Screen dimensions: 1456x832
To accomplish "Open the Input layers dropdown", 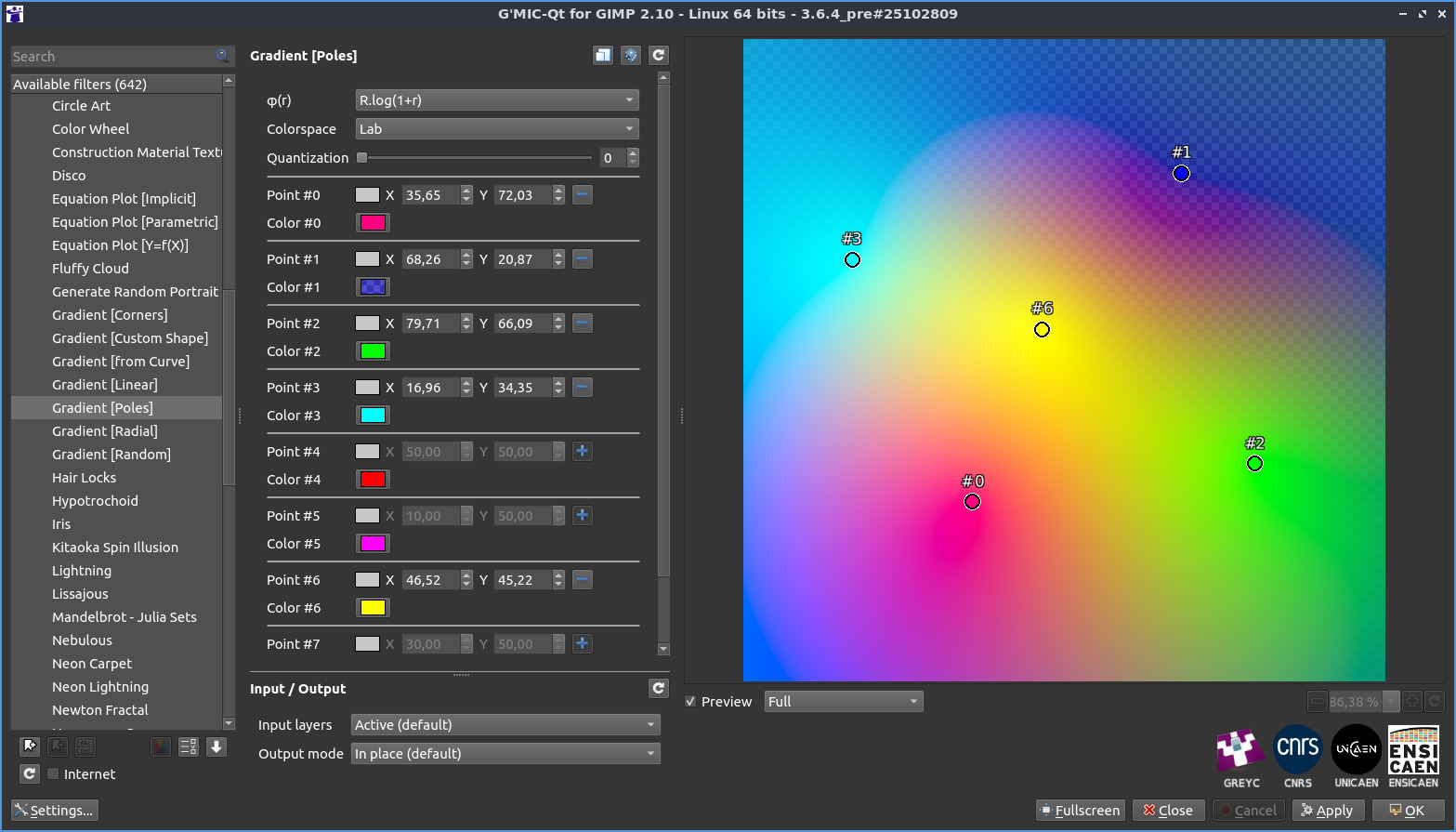I will (x=505, y=725).
